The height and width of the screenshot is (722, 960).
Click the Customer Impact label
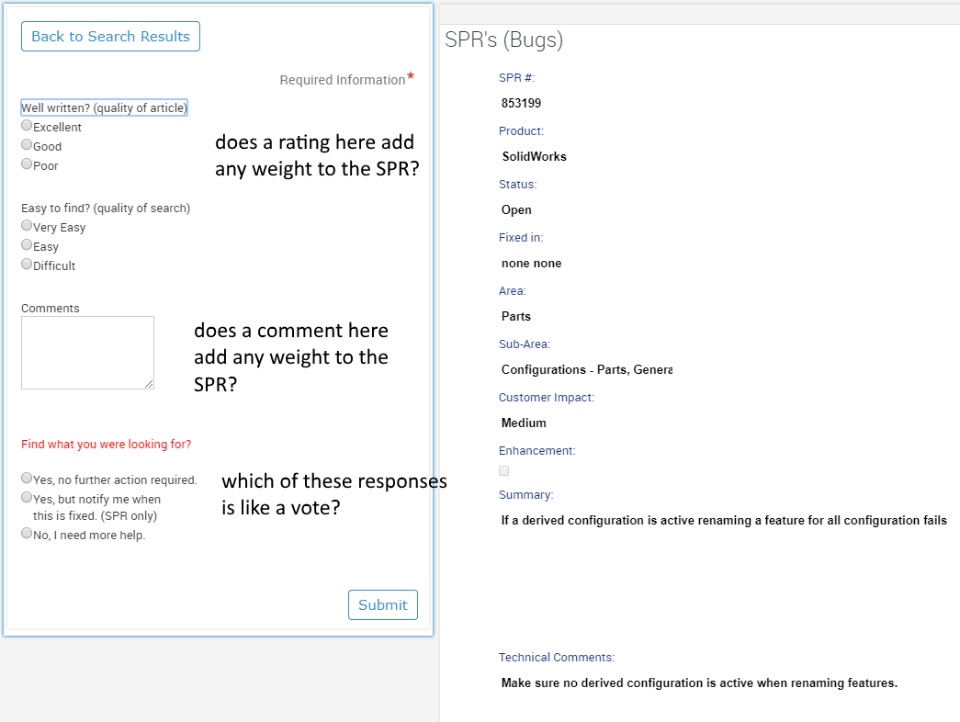546,397
